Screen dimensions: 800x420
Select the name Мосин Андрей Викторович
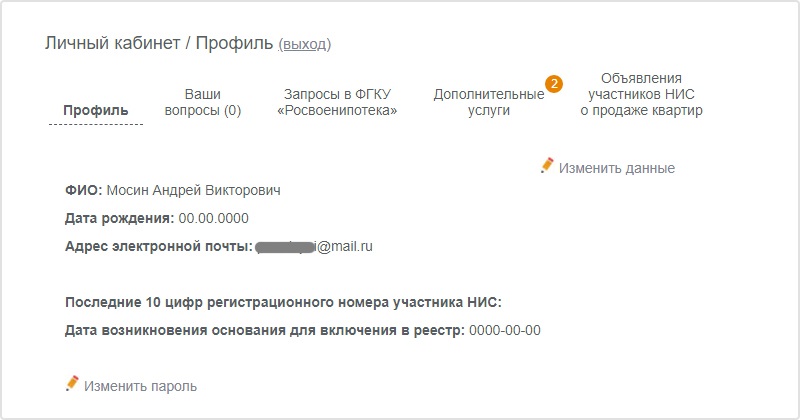pyautogui.click(x=193, y=190)
